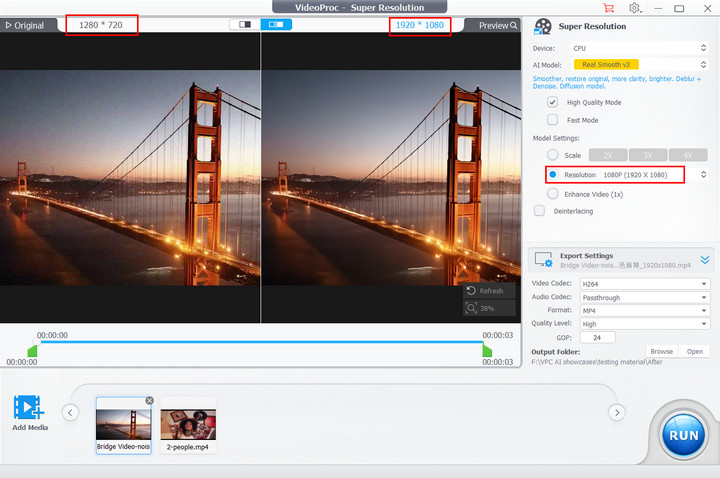Select the Resolution radio button
This screenshot has width=720, height=478.
tap(553, 174)
